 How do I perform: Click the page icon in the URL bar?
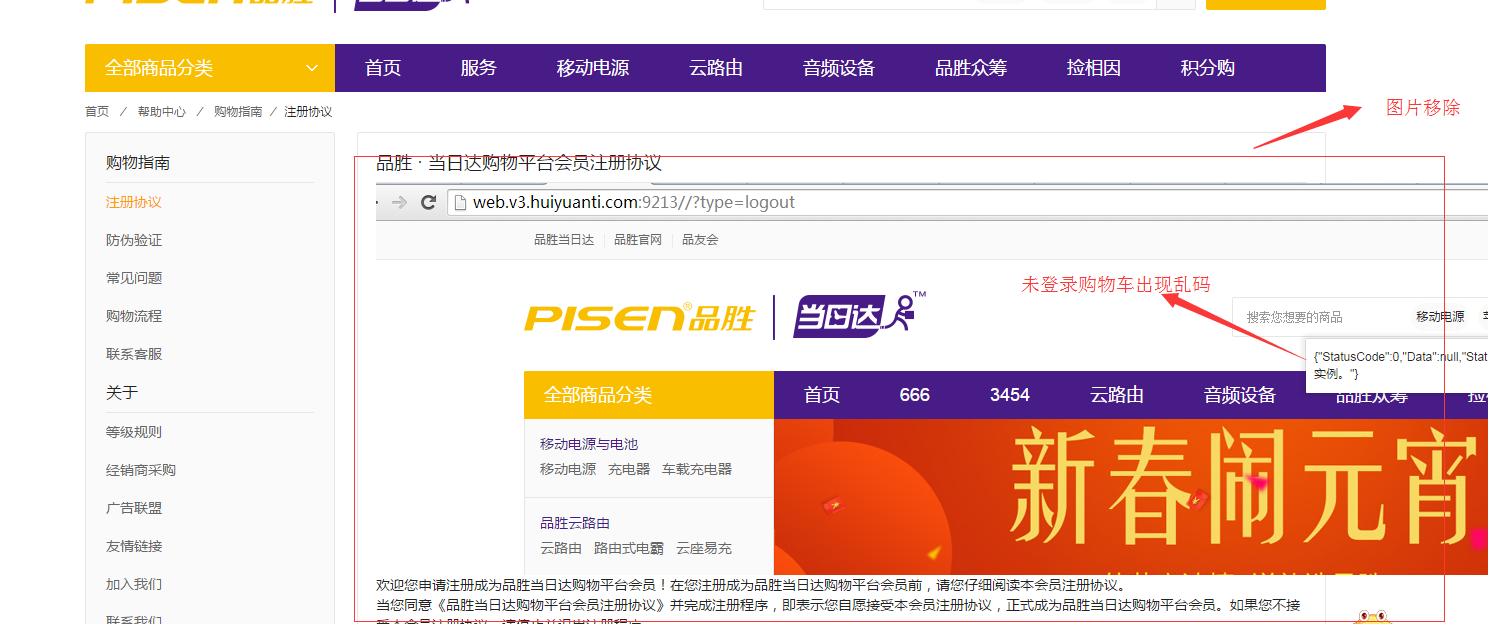pyautogui.click(x=460, y=202)
